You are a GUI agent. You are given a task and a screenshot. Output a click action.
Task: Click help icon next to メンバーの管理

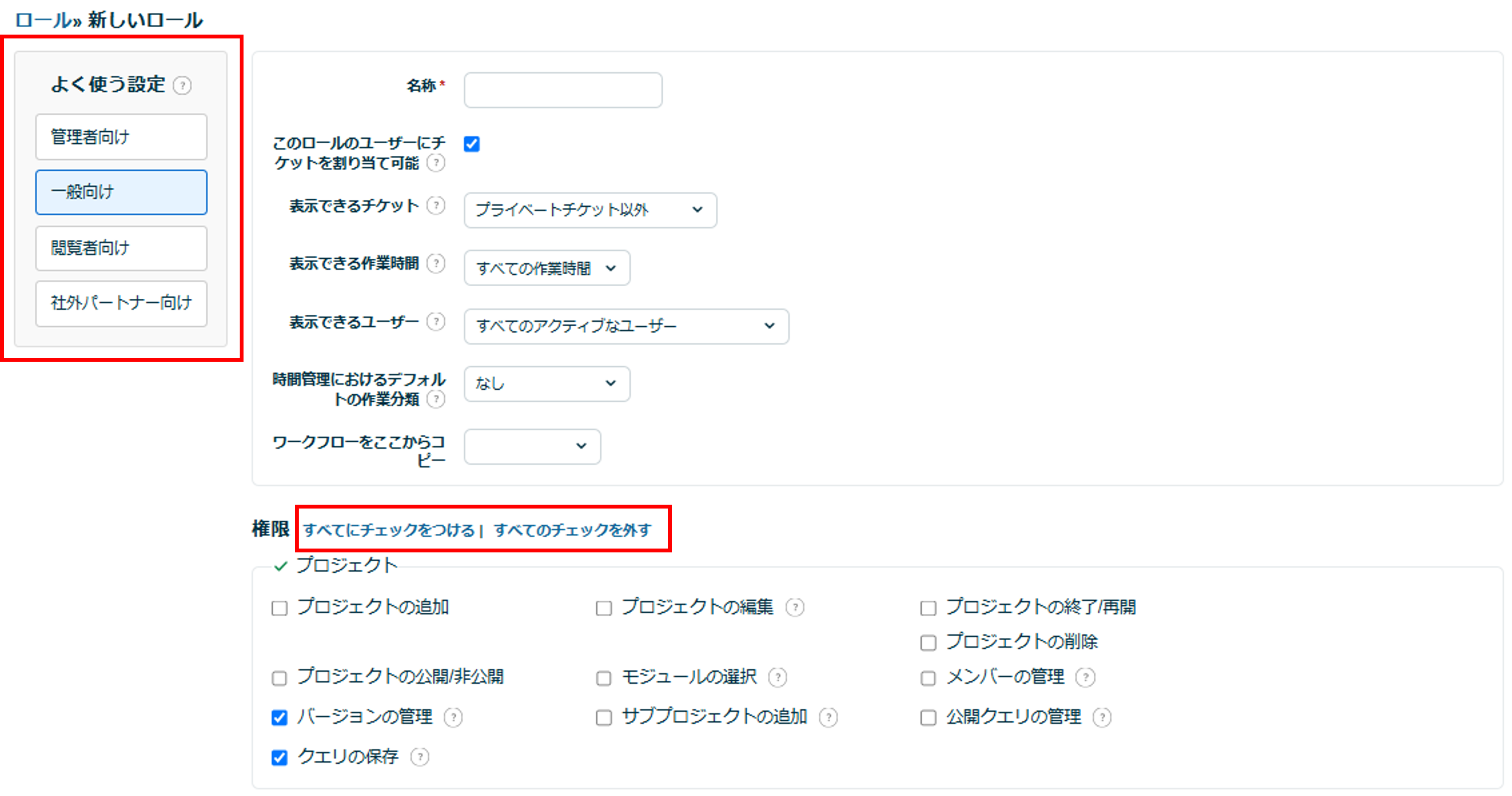[1085, 678]
